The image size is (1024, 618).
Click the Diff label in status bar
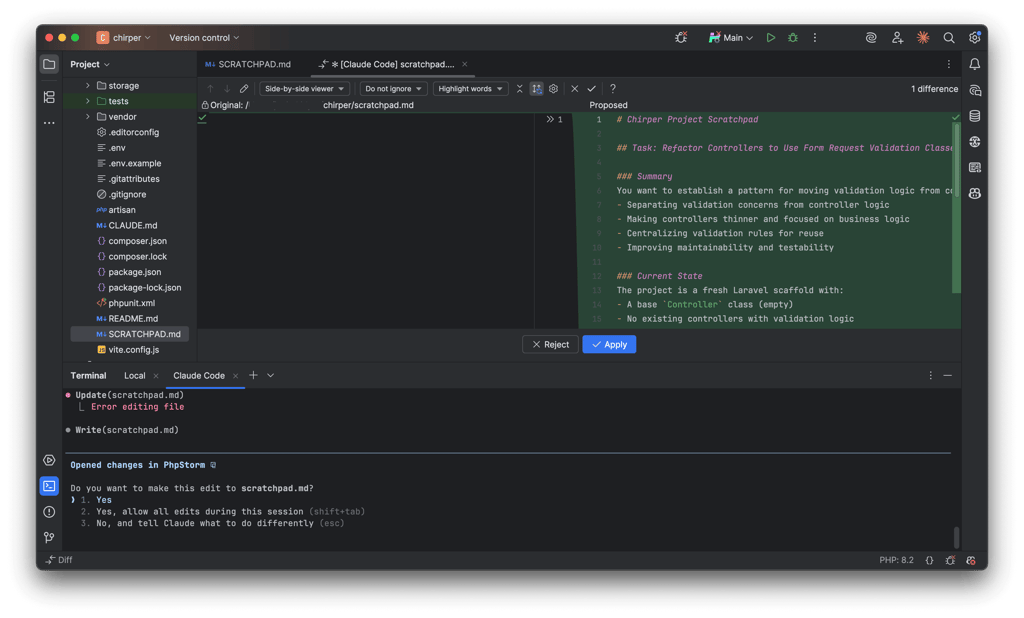[x=59, y=560]
